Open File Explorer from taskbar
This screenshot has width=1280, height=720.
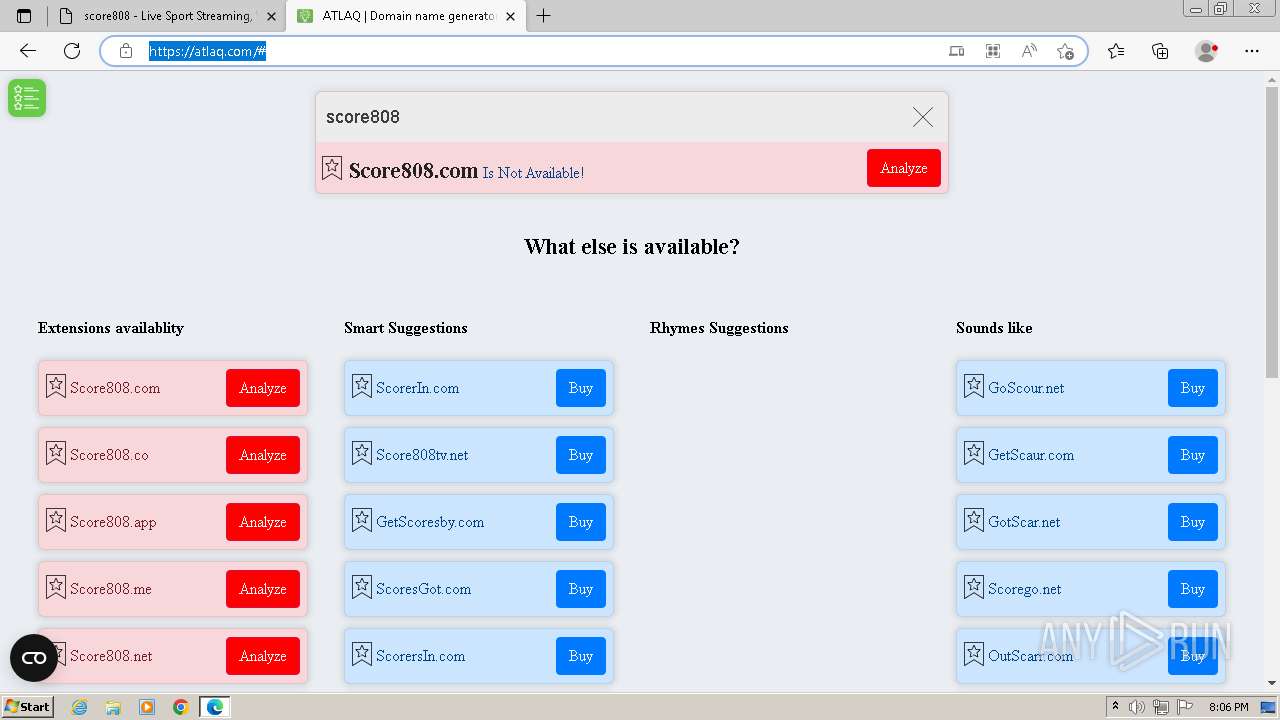click(x=113, y=707)
